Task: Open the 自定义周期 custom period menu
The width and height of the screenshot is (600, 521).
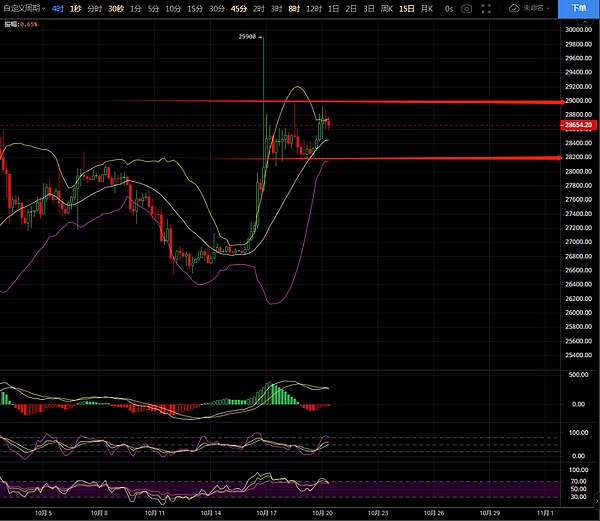Action: (24, 8)
